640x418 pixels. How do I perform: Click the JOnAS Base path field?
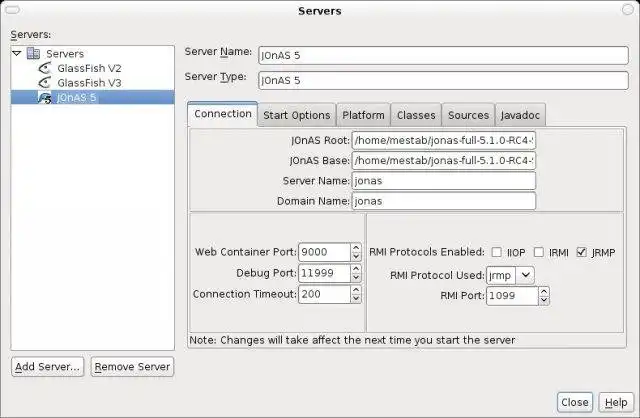[x=444, y=160]
